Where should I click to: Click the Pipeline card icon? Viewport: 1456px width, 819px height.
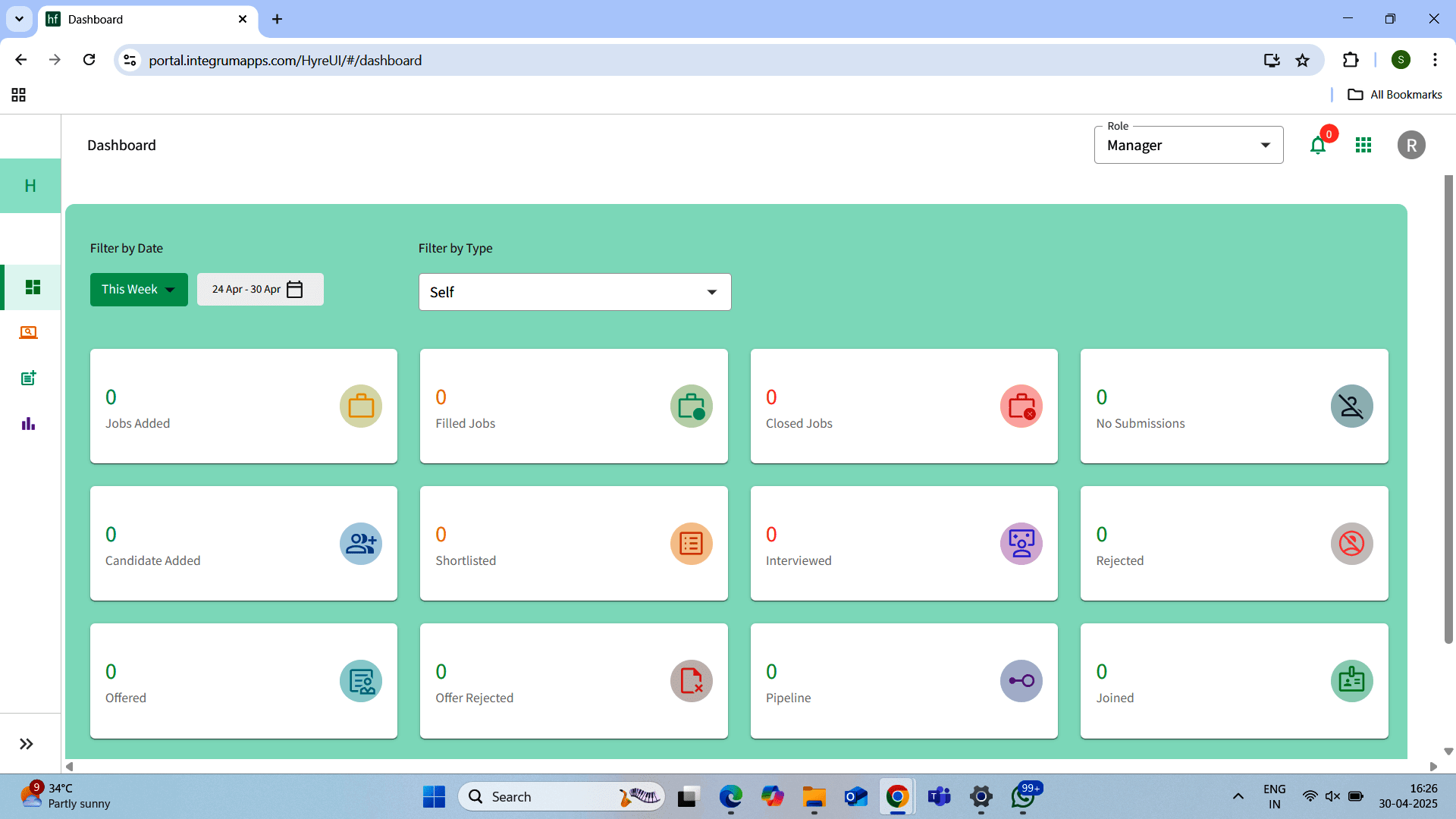[x=1021, y=681]
